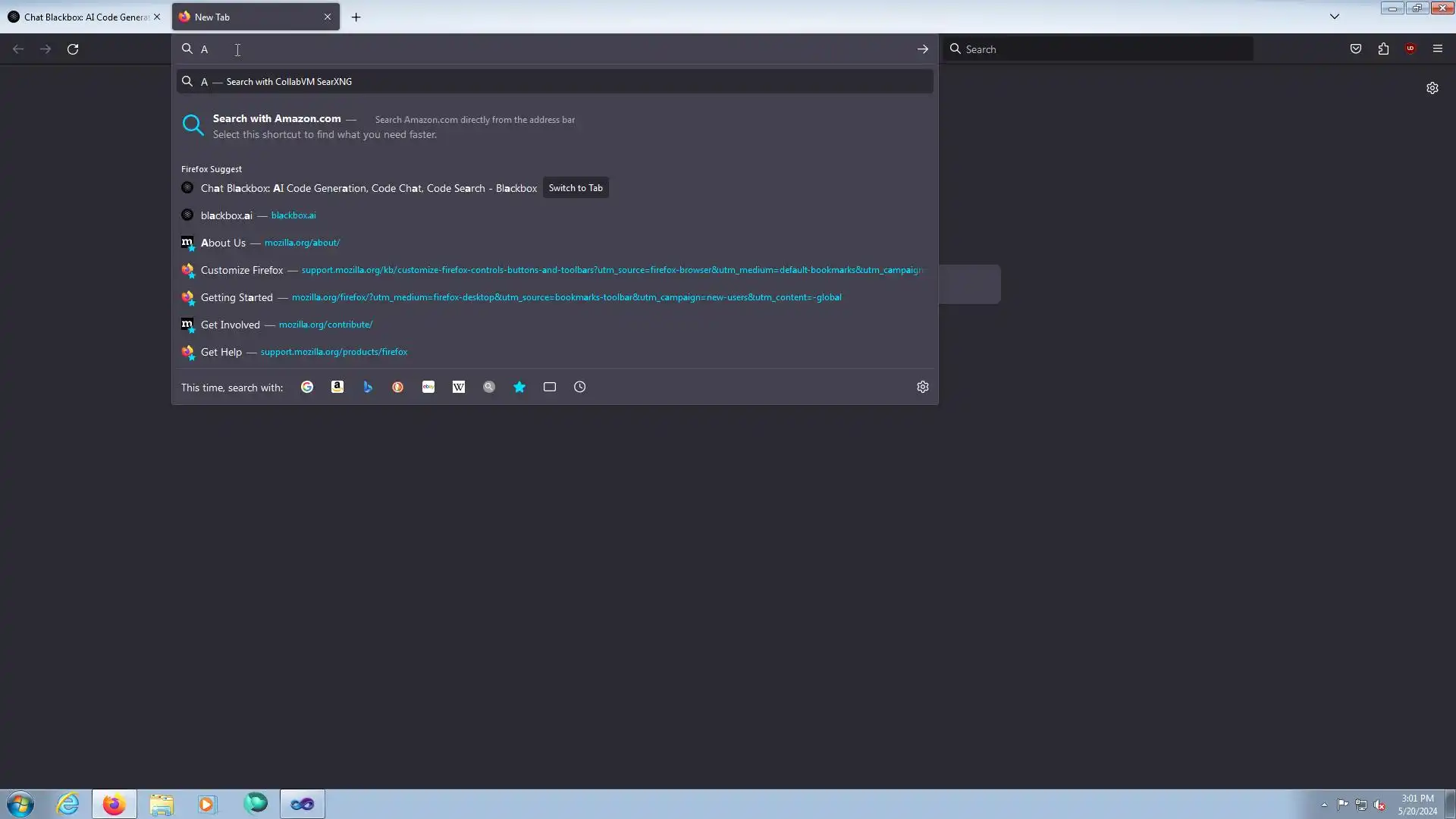Click the Search input field in toolbar
The width and height of the screenshot is (1456, 819).
pos(1100,49)
